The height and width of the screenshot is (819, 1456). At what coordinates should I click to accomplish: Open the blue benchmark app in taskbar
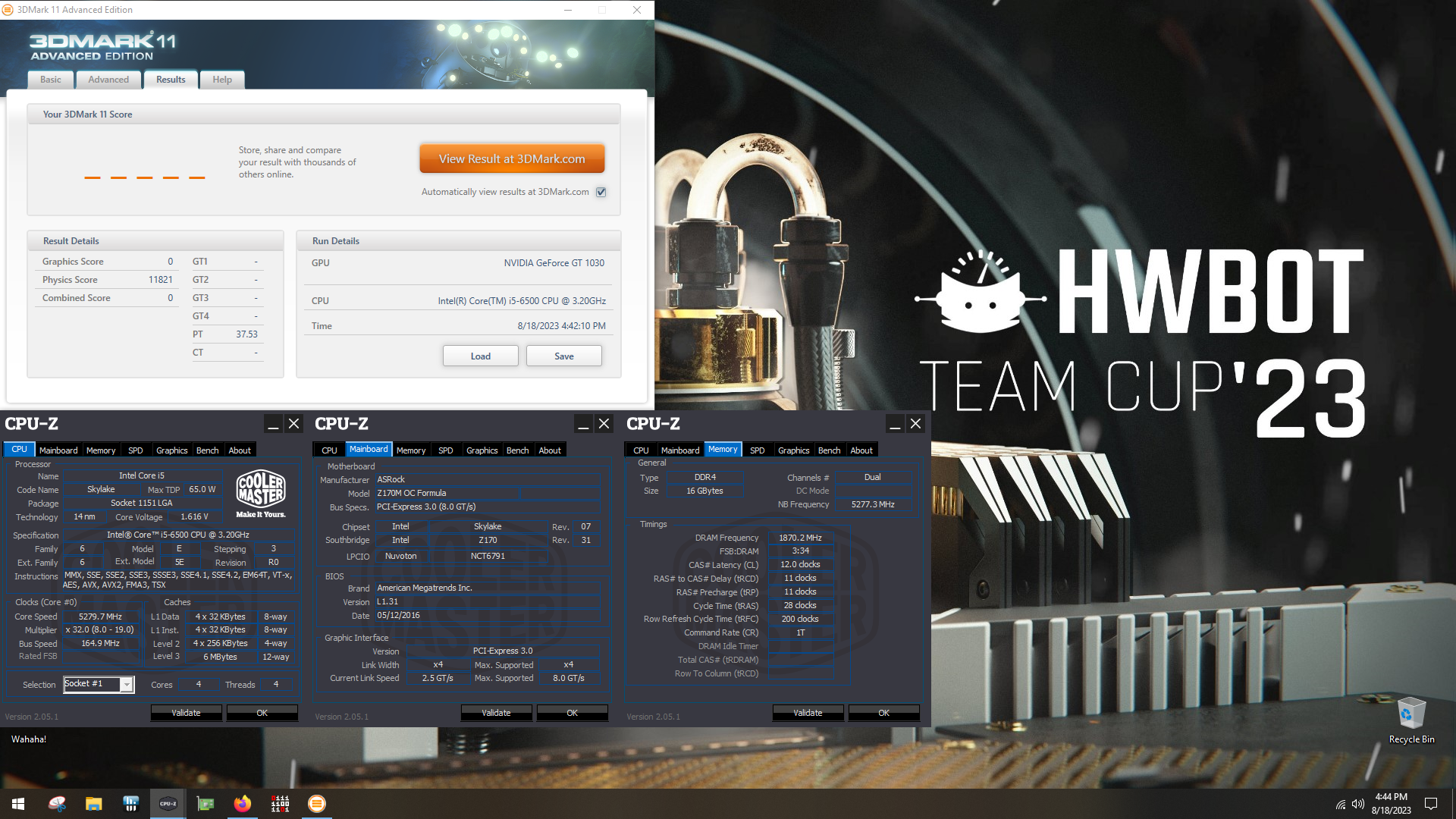tap(130, 804)
